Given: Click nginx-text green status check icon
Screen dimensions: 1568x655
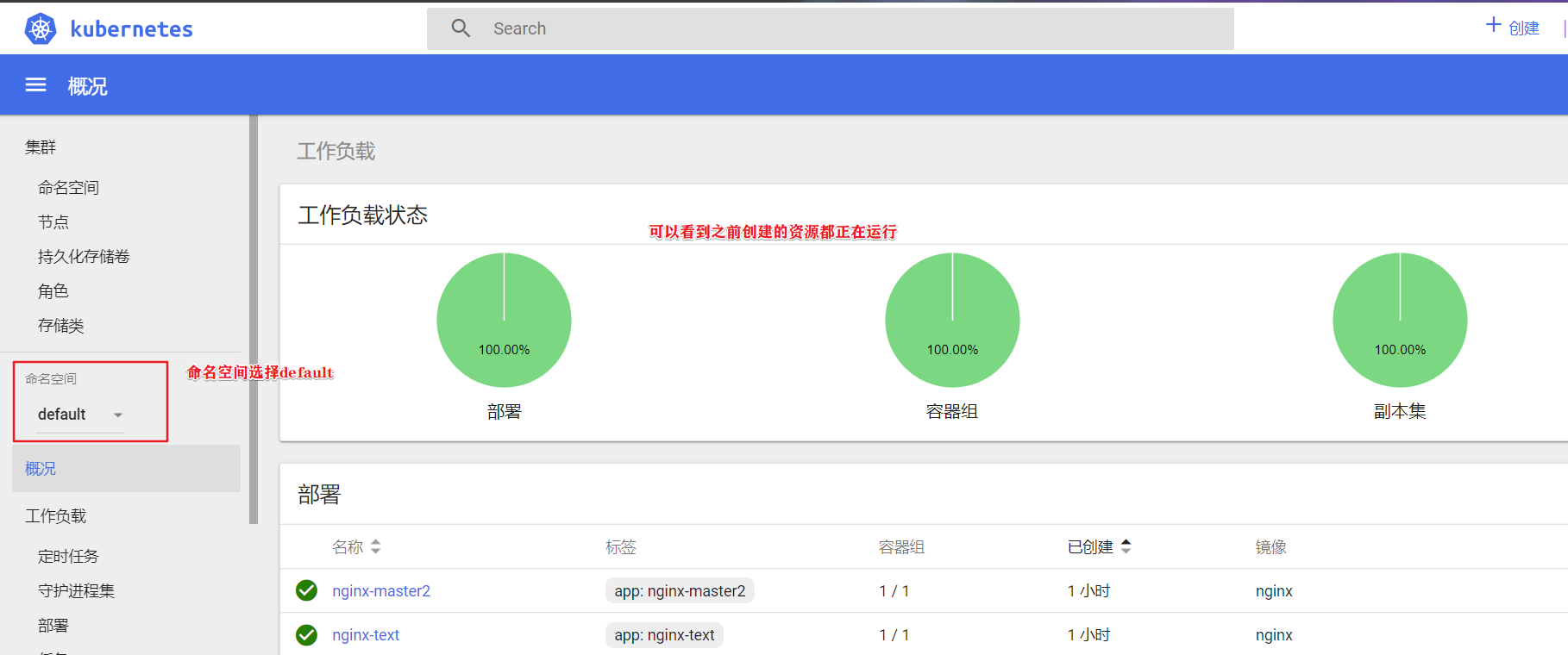Looking at the screenshot, I should coord(306,635).
